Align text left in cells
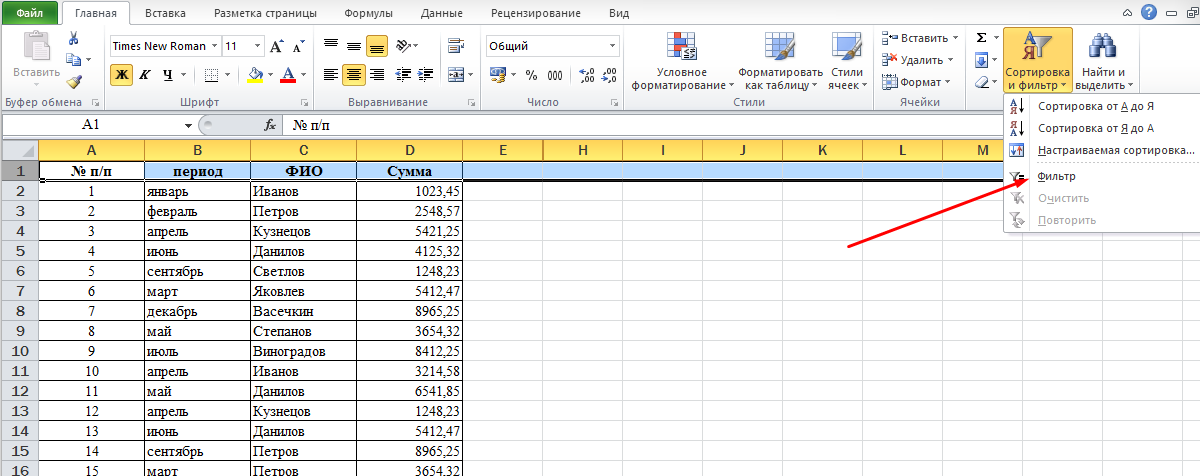This screenshot has width=1200, height=476. [331, 75]
